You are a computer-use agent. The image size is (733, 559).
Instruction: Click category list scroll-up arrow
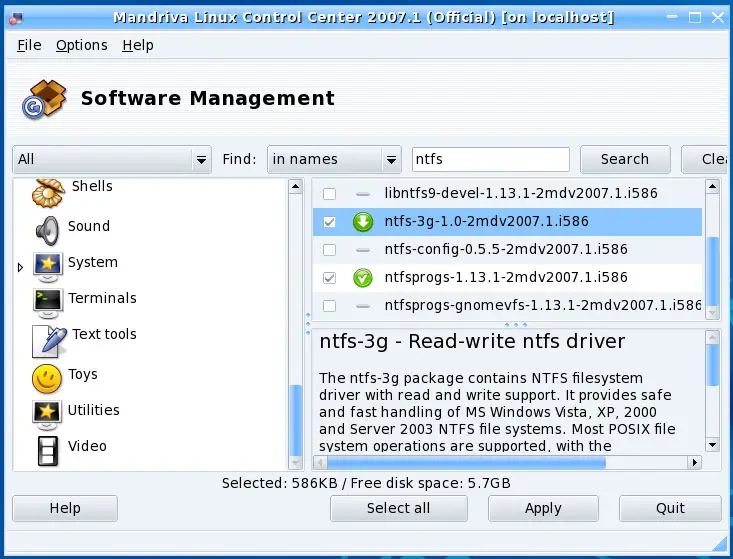pyautogui.click(x=295, y=186)
